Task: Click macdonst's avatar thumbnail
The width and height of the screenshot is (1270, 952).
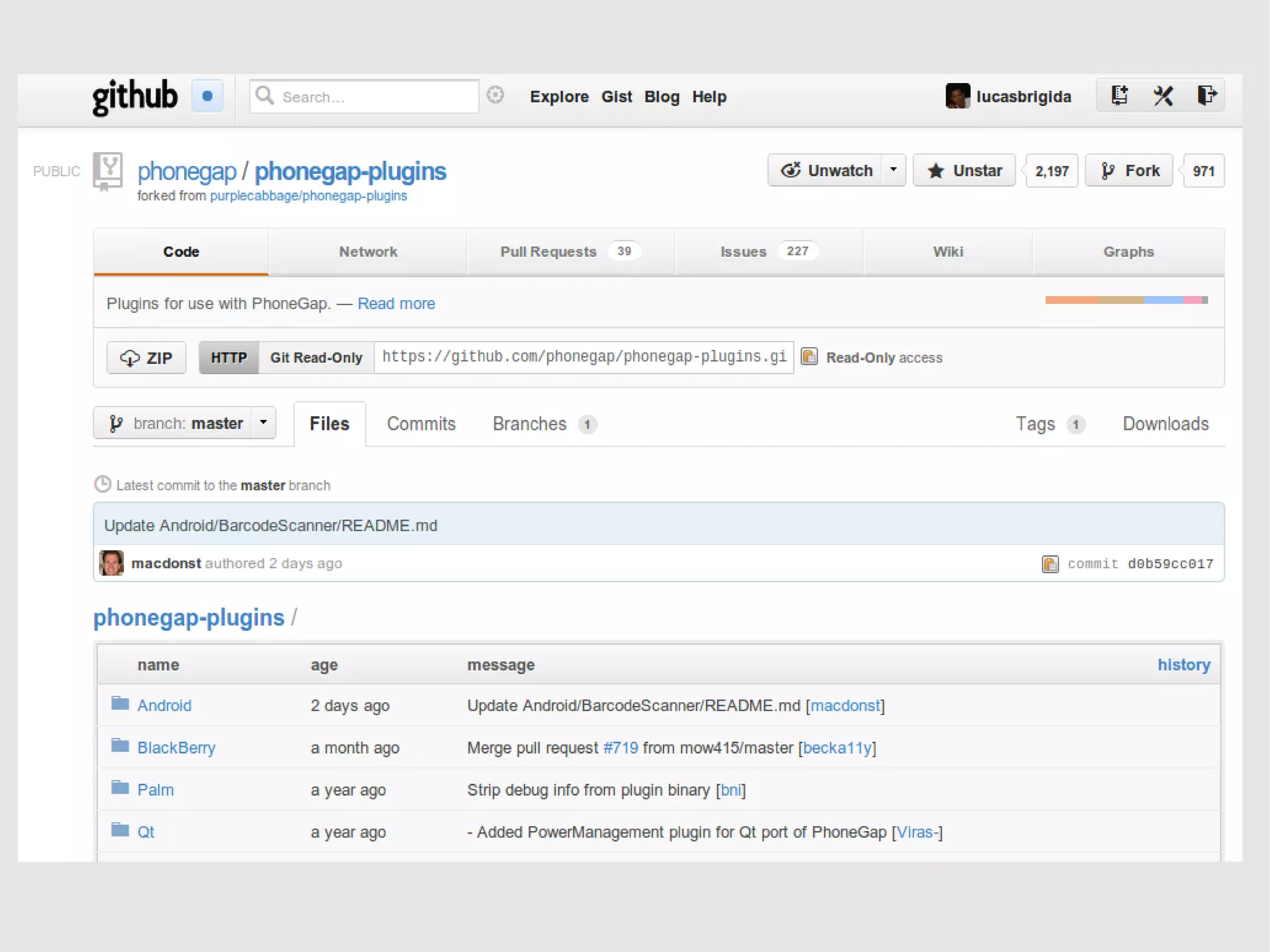Action: pos(112,563)
